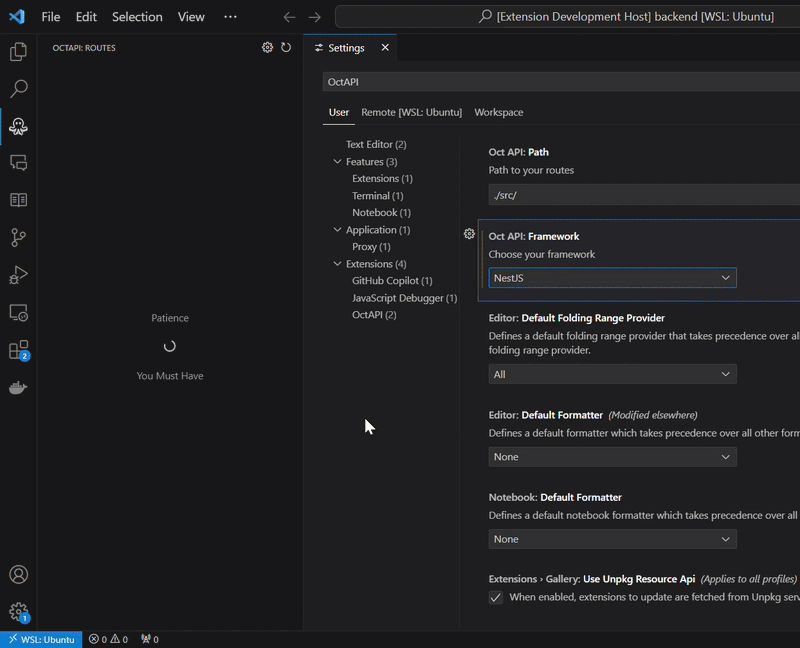This screenshot has height=648, width=800.
Task: Open the Selection menu
Action: click(137, 17)
